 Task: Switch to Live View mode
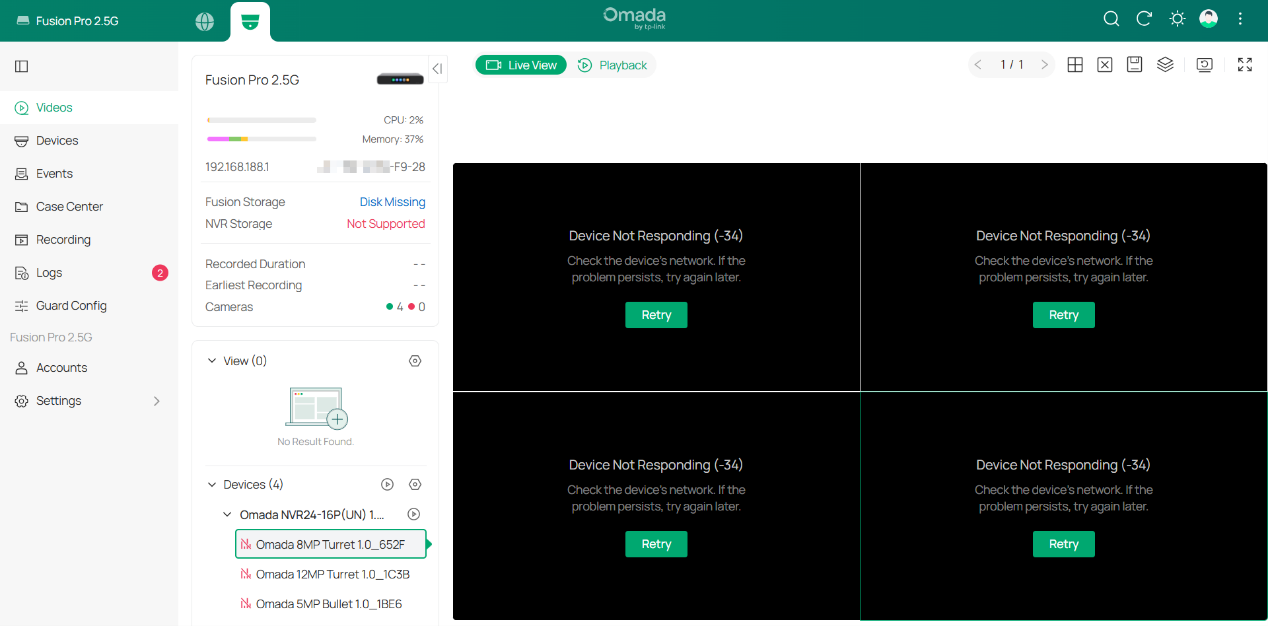pos(521,65)
